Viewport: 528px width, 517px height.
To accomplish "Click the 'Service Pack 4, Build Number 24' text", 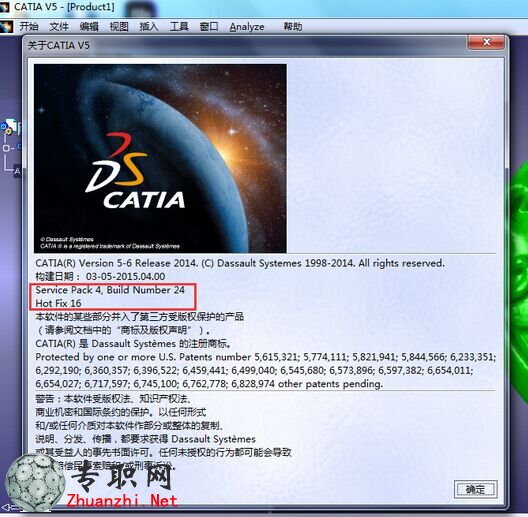I will [x=110, y=290].
